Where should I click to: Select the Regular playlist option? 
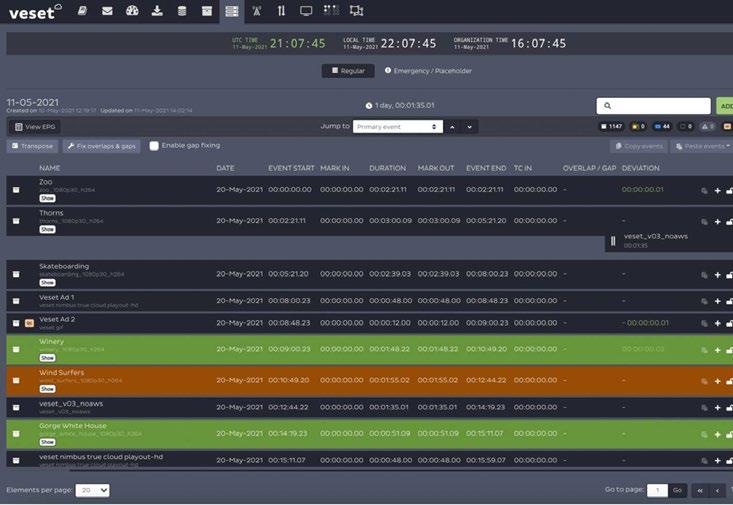coord(348,71)
